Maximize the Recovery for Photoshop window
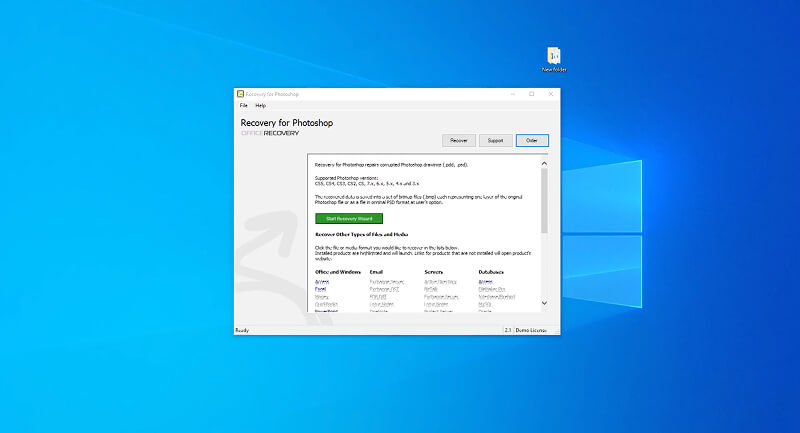 coord(531,94)
